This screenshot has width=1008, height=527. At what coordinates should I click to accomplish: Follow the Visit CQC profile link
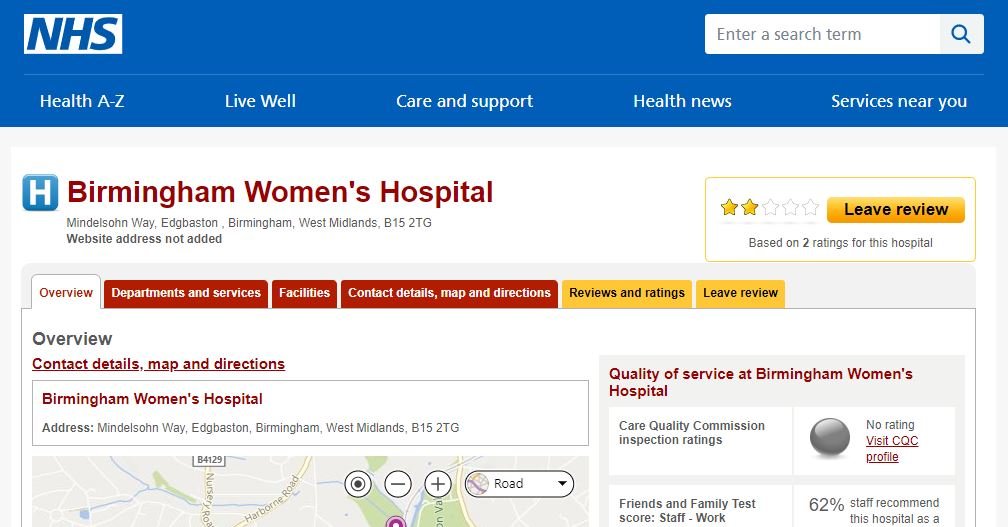(892, 449)
